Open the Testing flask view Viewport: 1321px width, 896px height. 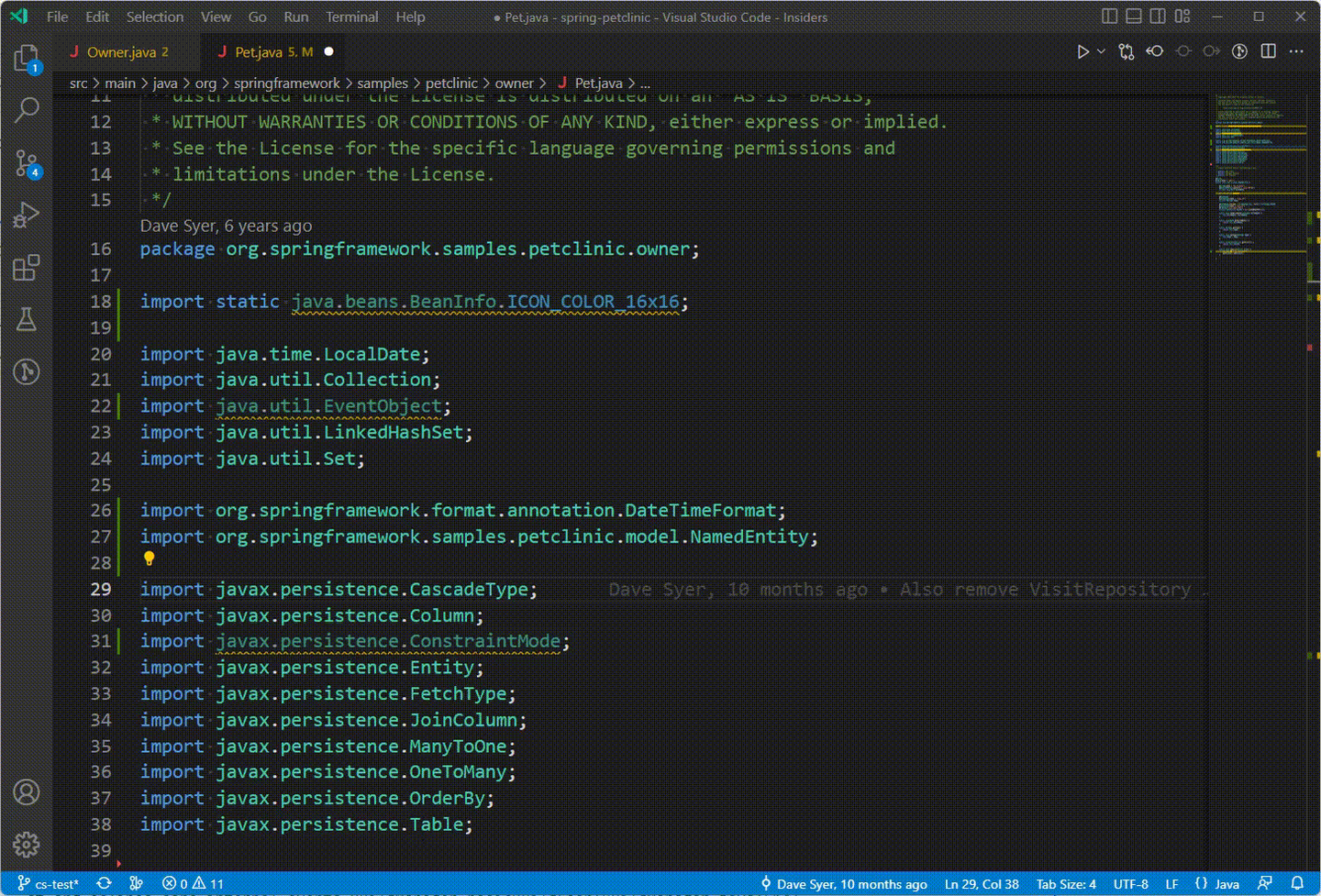tap(27, 319)
